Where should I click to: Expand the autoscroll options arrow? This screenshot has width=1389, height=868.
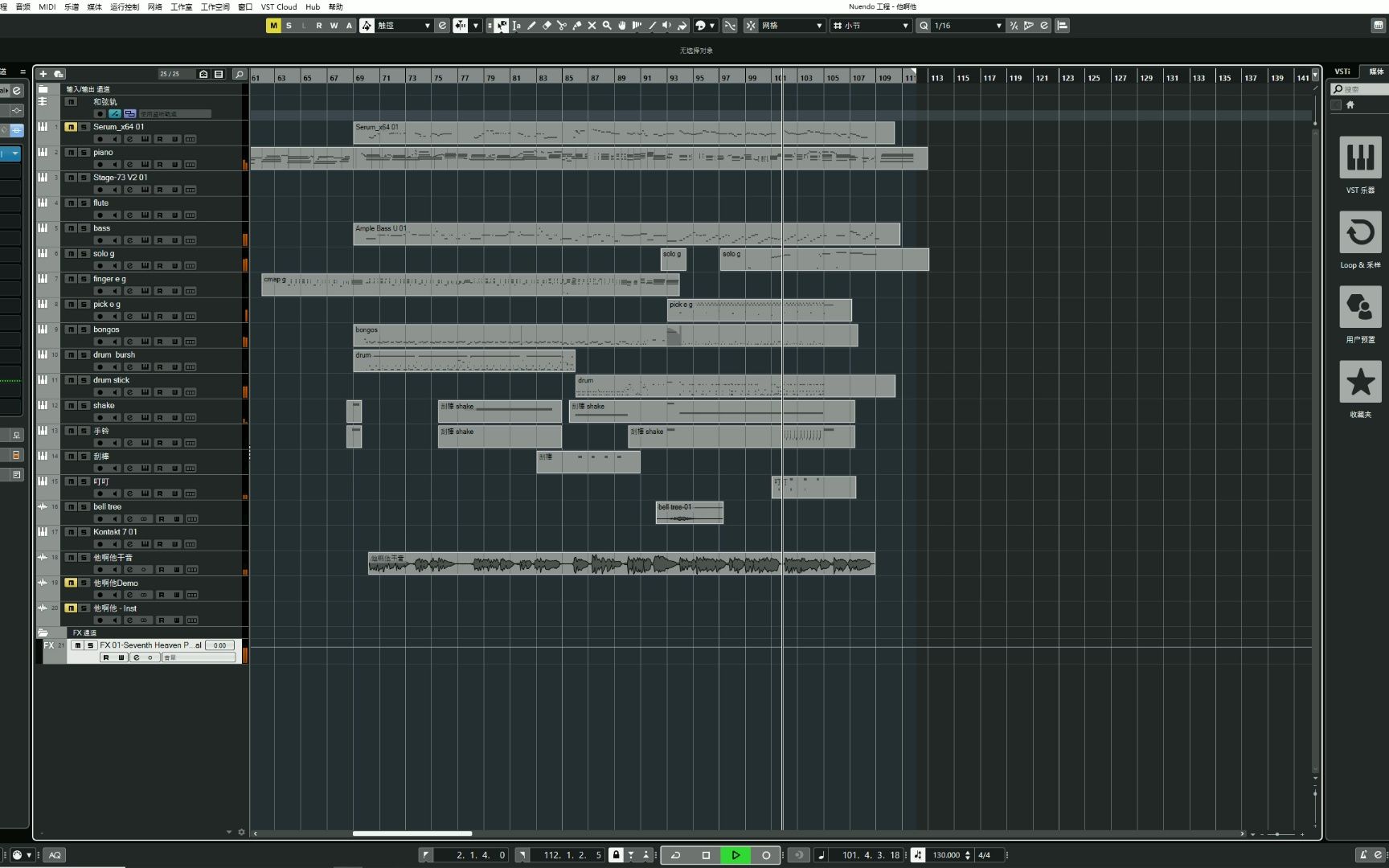476,26
